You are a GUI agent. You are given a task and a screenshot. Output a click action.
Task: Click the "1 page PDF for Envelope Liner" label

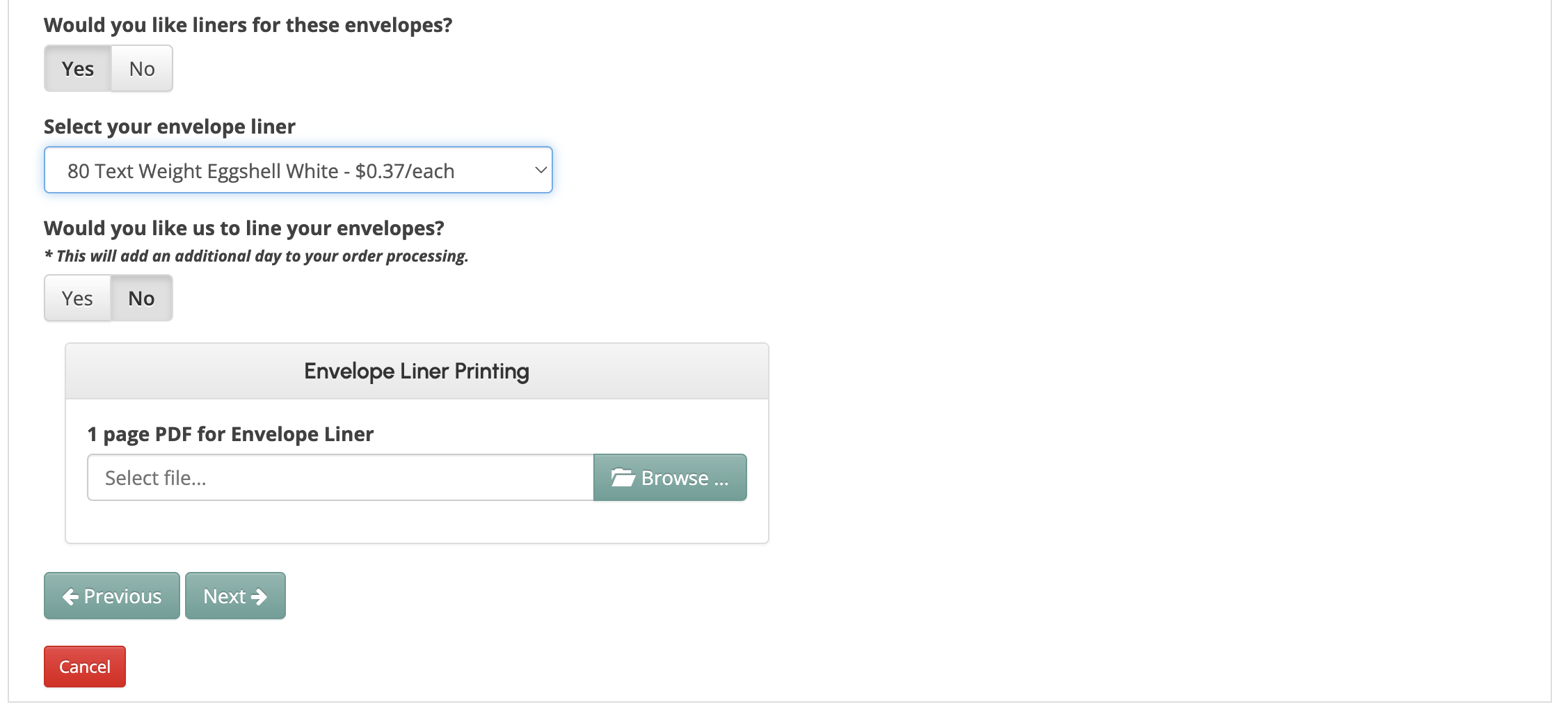[x=230, y=434]
